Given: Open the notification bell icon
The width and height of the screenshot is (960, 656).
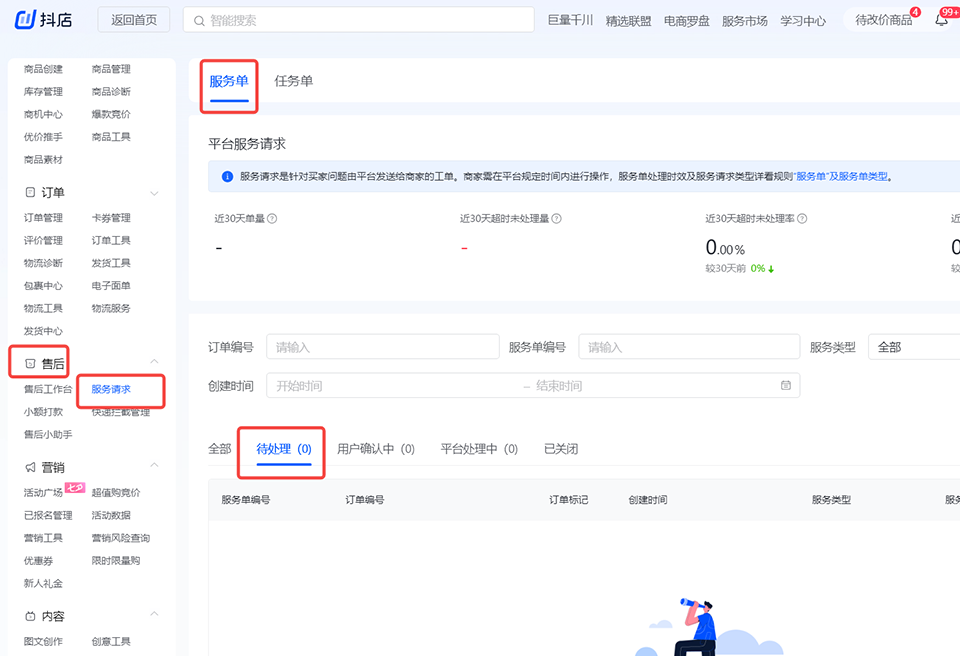Looking at the screenshot, I should 941,20.
